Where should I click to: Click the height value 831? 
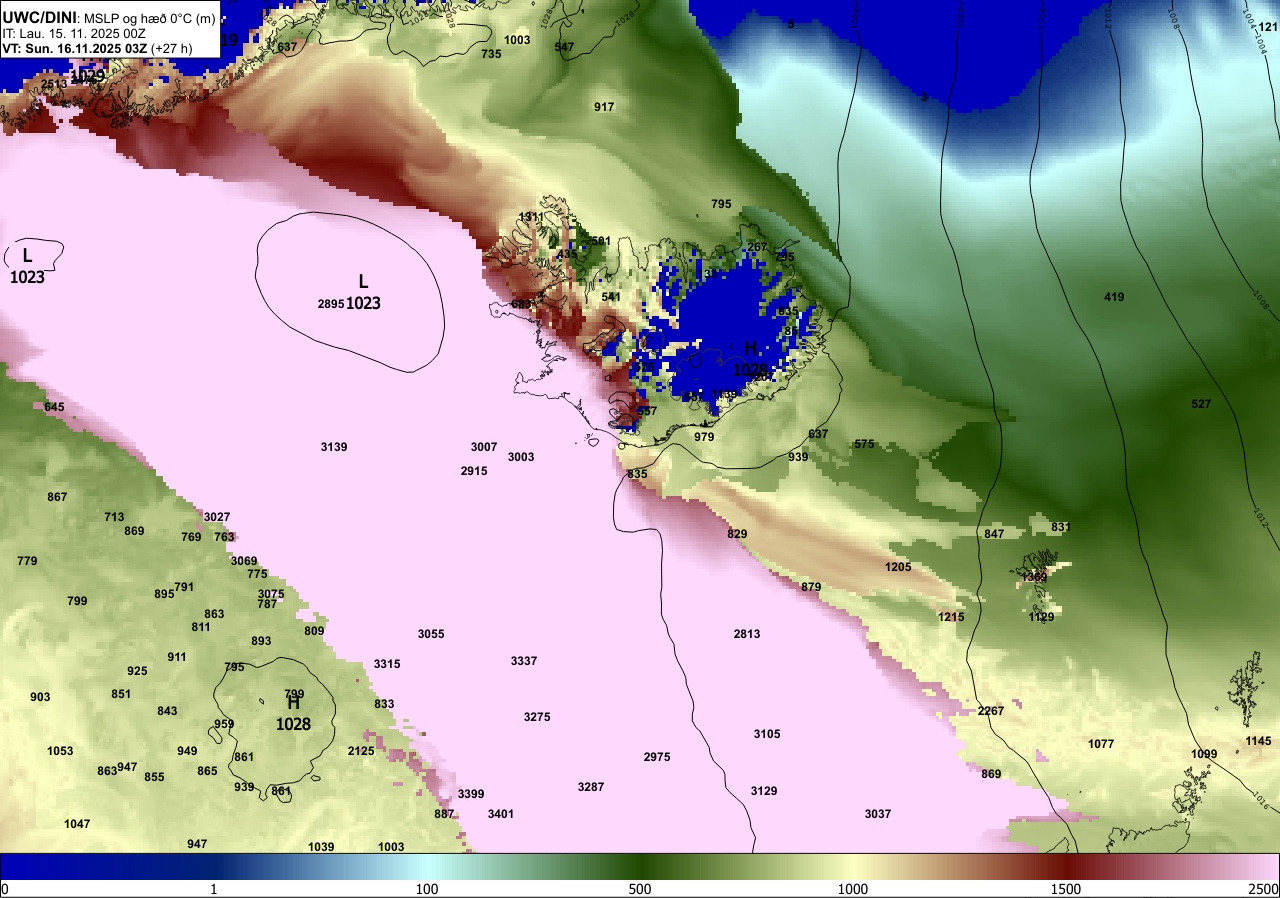(1061, 527)
